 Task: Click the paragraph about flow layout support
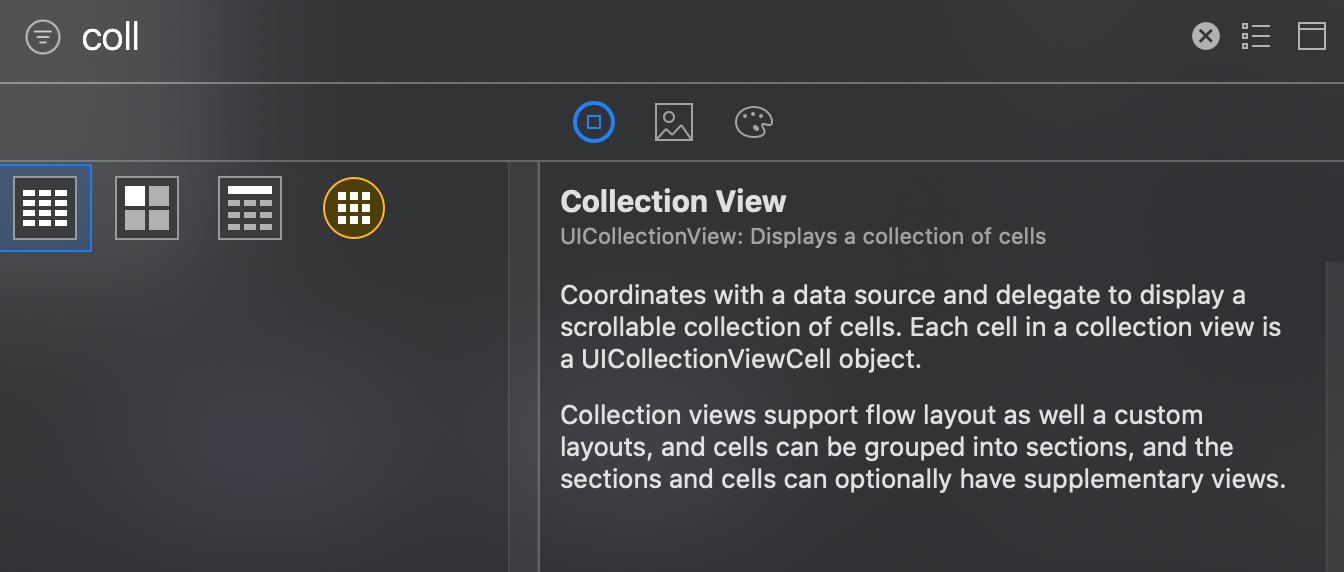[x=922, y=447]
